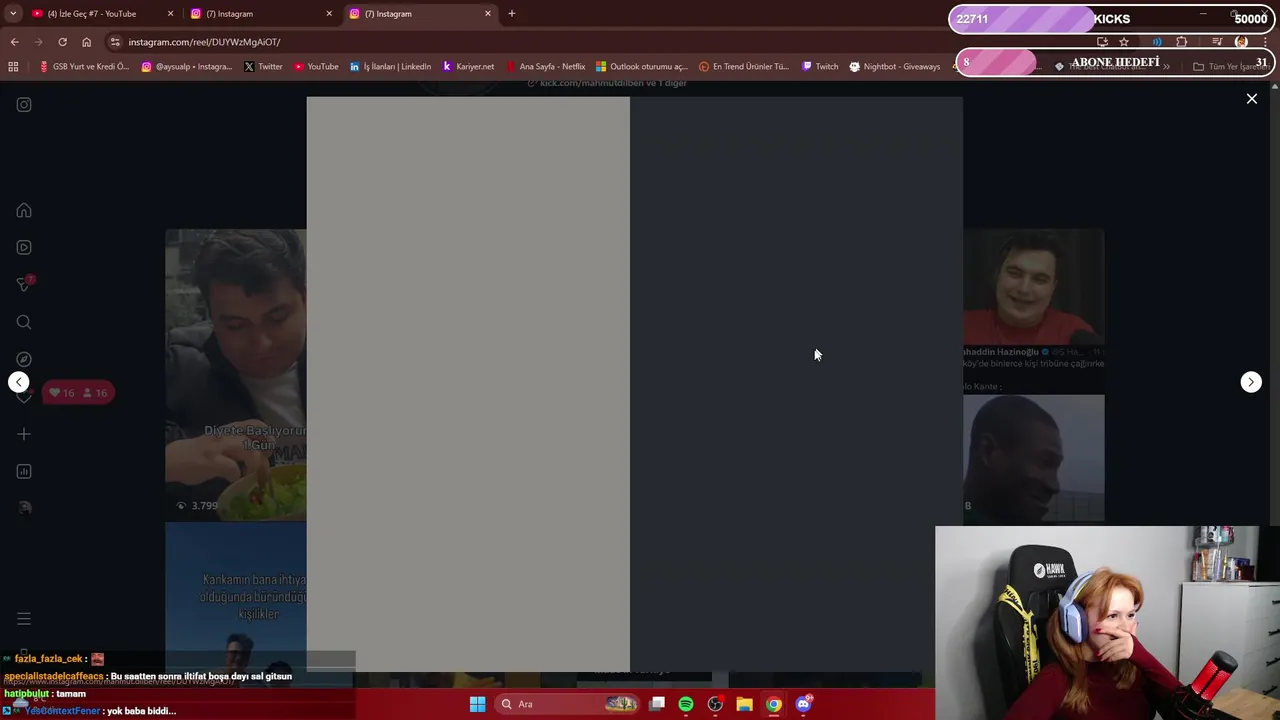Go to the previous reel with the left arrow
Image resolution: width=1280 pixels, height=720 pixels.
point(19,382)
